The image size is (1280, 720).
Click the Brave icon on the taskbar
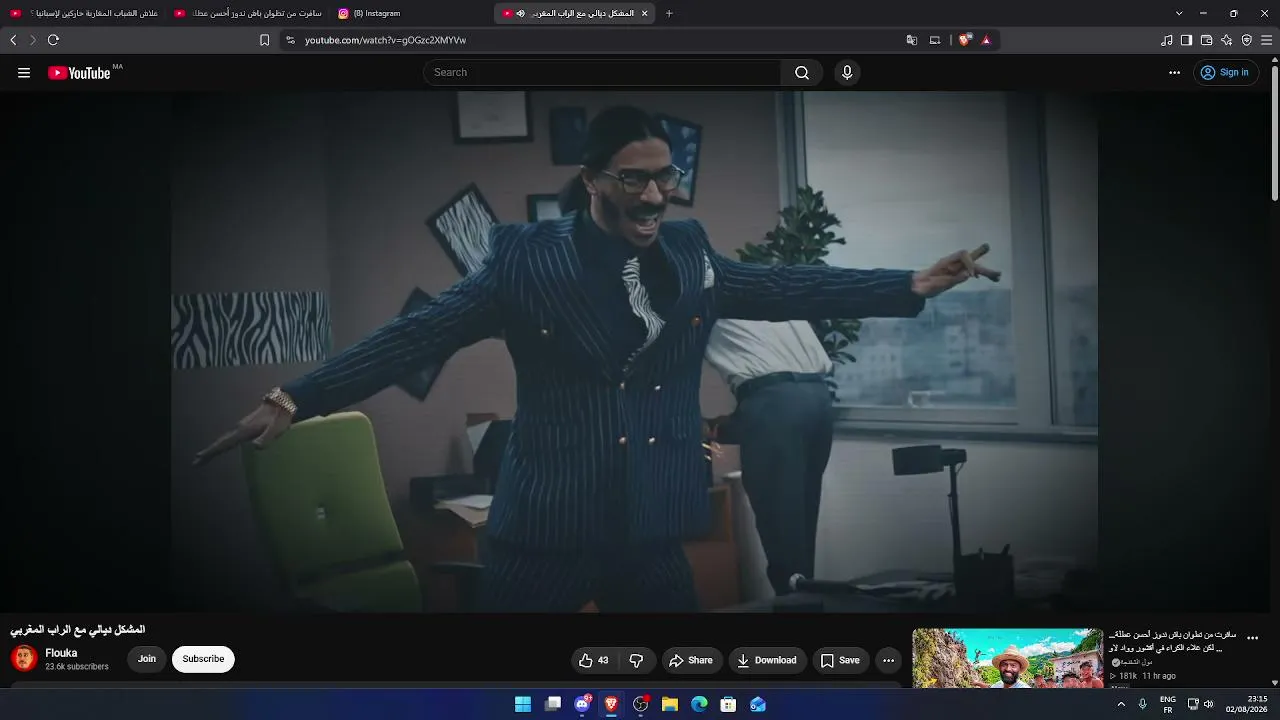(x=611, y=704)
